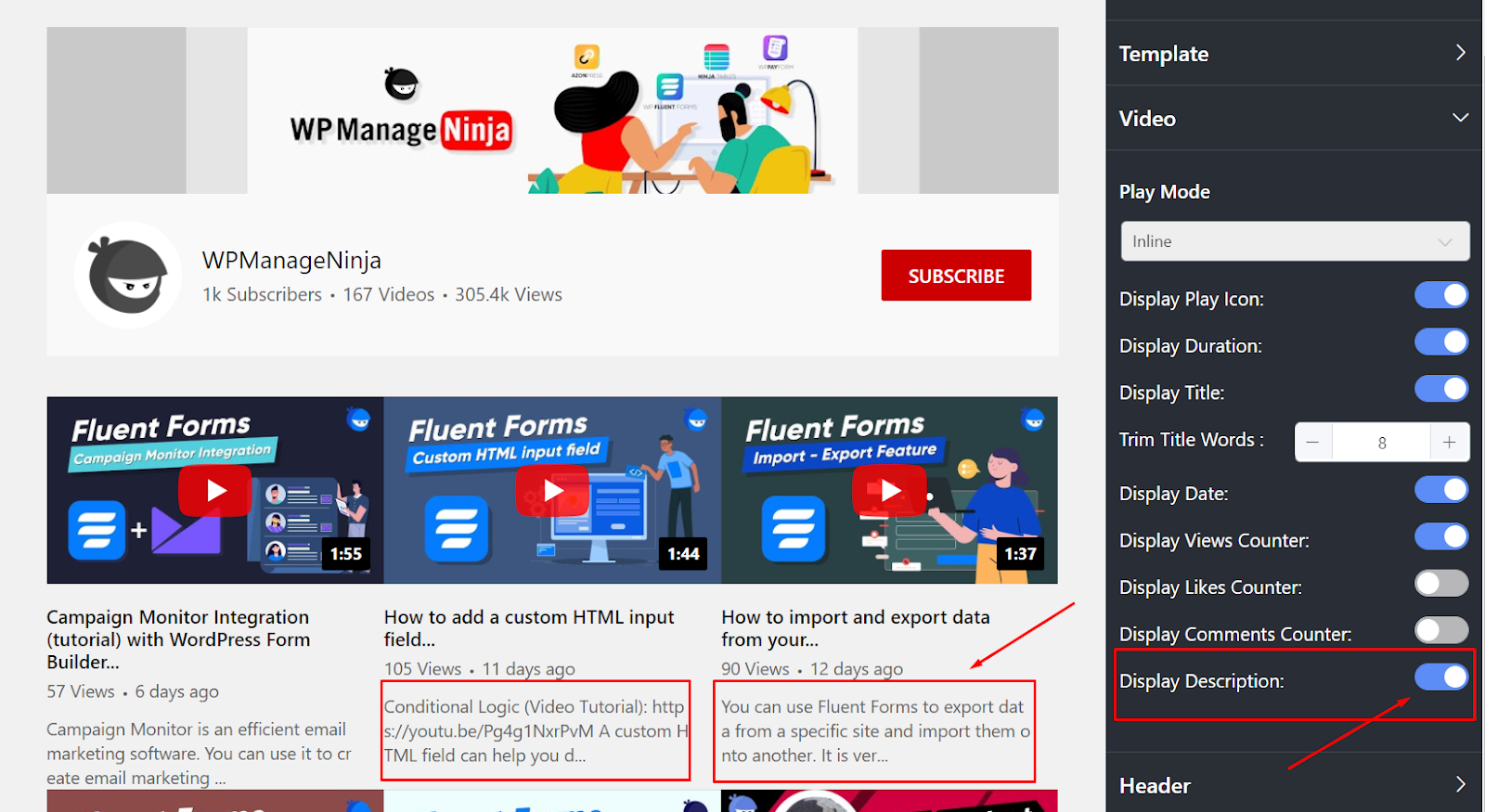This screenshot has width=1485, height=812.
Task: Open Campaign Monitor Integration video title
Action: 178,639
